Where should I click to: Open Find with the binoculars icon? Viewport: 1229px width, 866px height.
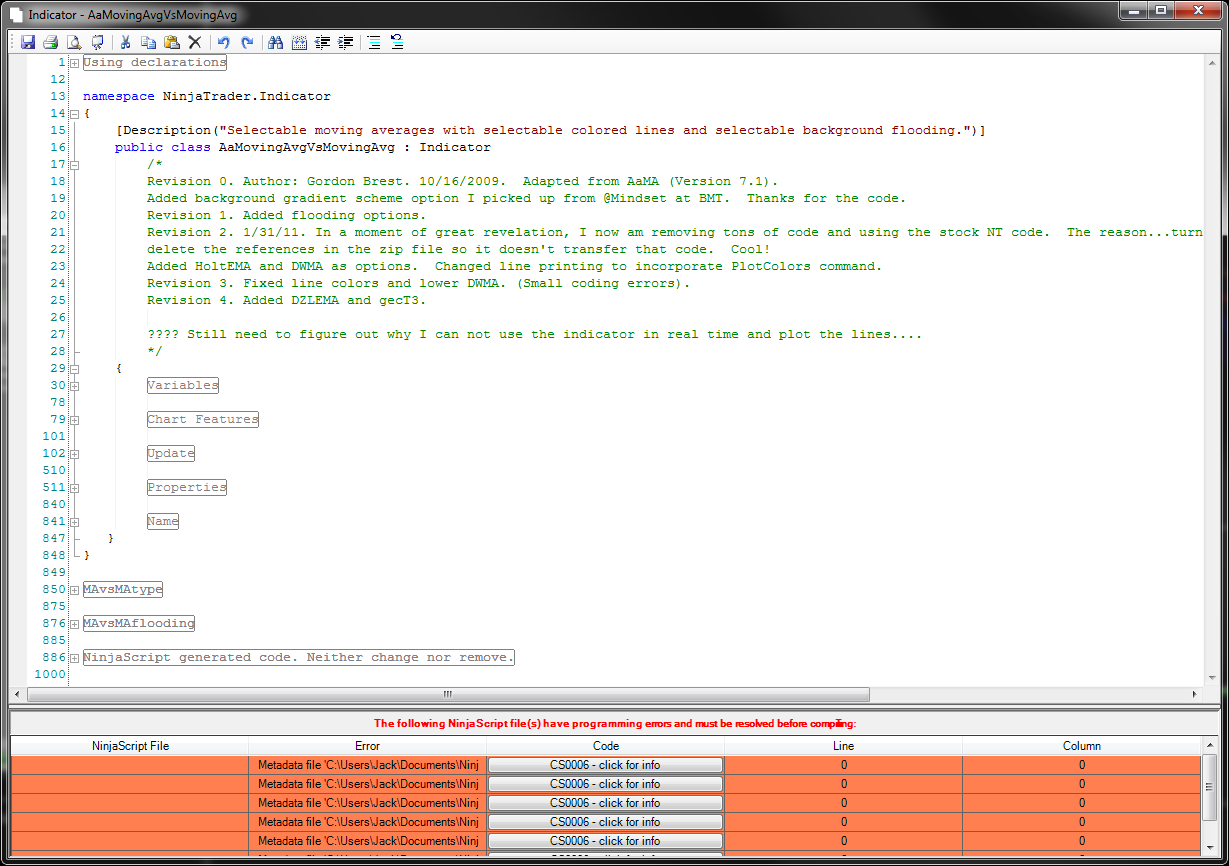pos(275,42)
